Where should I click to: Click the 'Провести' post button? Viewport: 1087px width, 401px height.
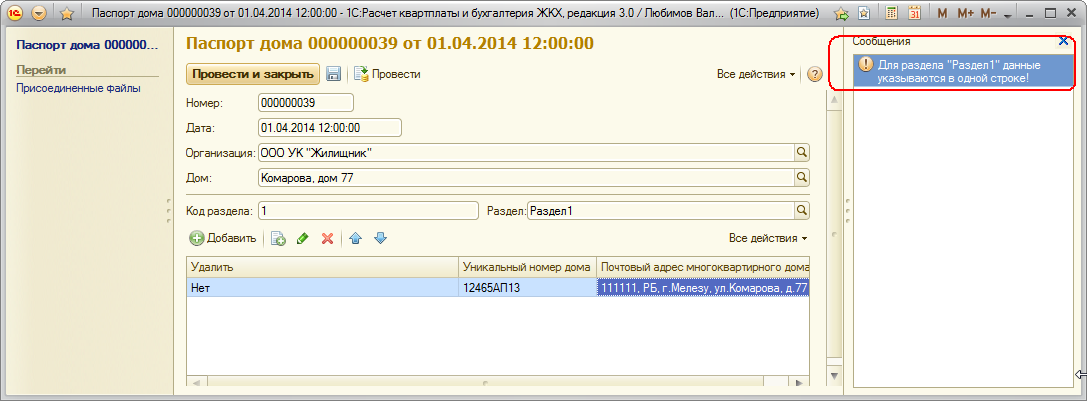387,74
